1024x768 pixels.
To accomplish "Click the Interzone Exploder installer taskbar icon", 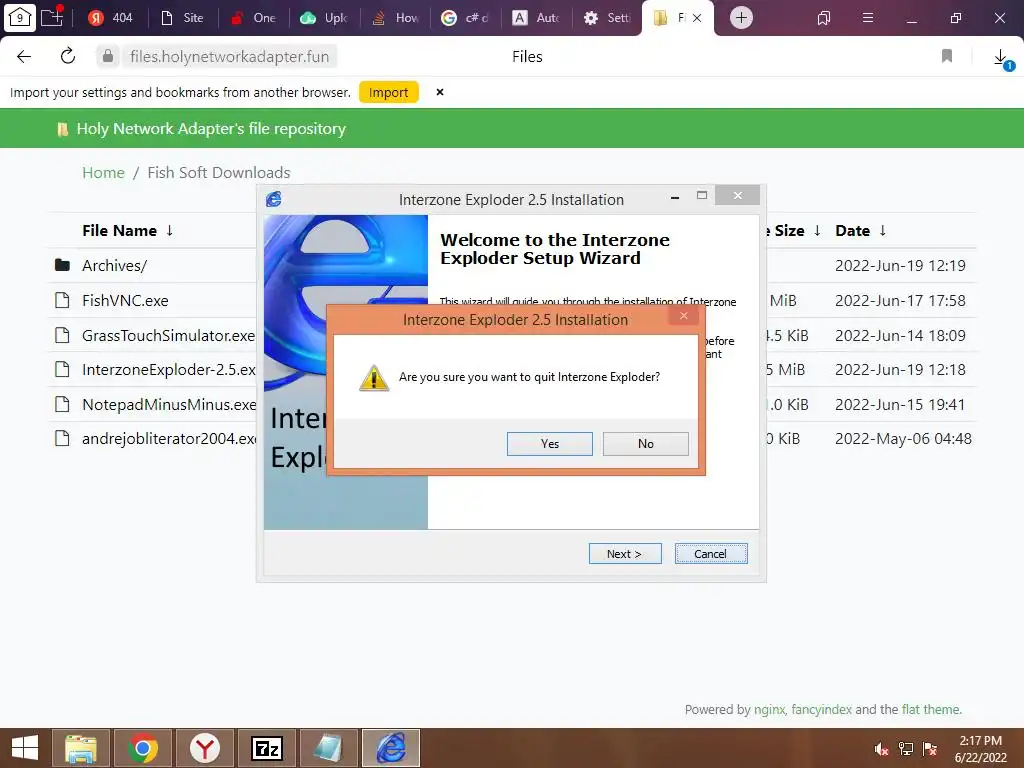I will click(x=391, y=748).
